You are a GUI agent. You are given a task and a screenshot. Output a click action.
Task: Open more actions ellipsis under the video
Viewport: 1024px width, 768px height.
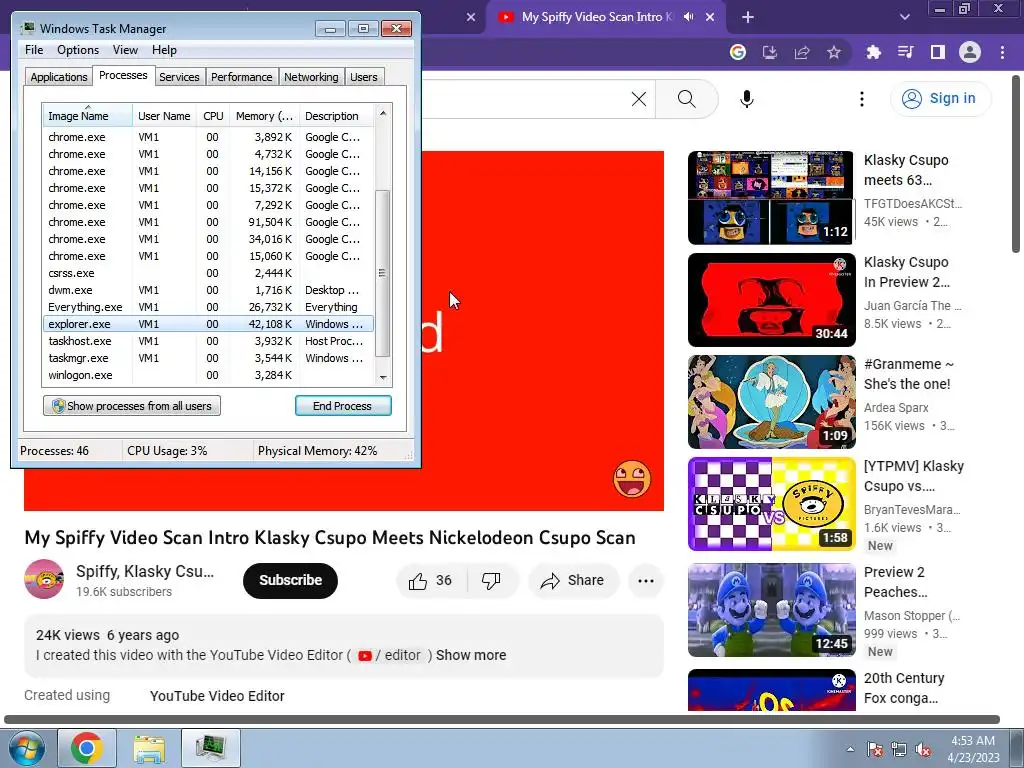[x=646, y=581]
